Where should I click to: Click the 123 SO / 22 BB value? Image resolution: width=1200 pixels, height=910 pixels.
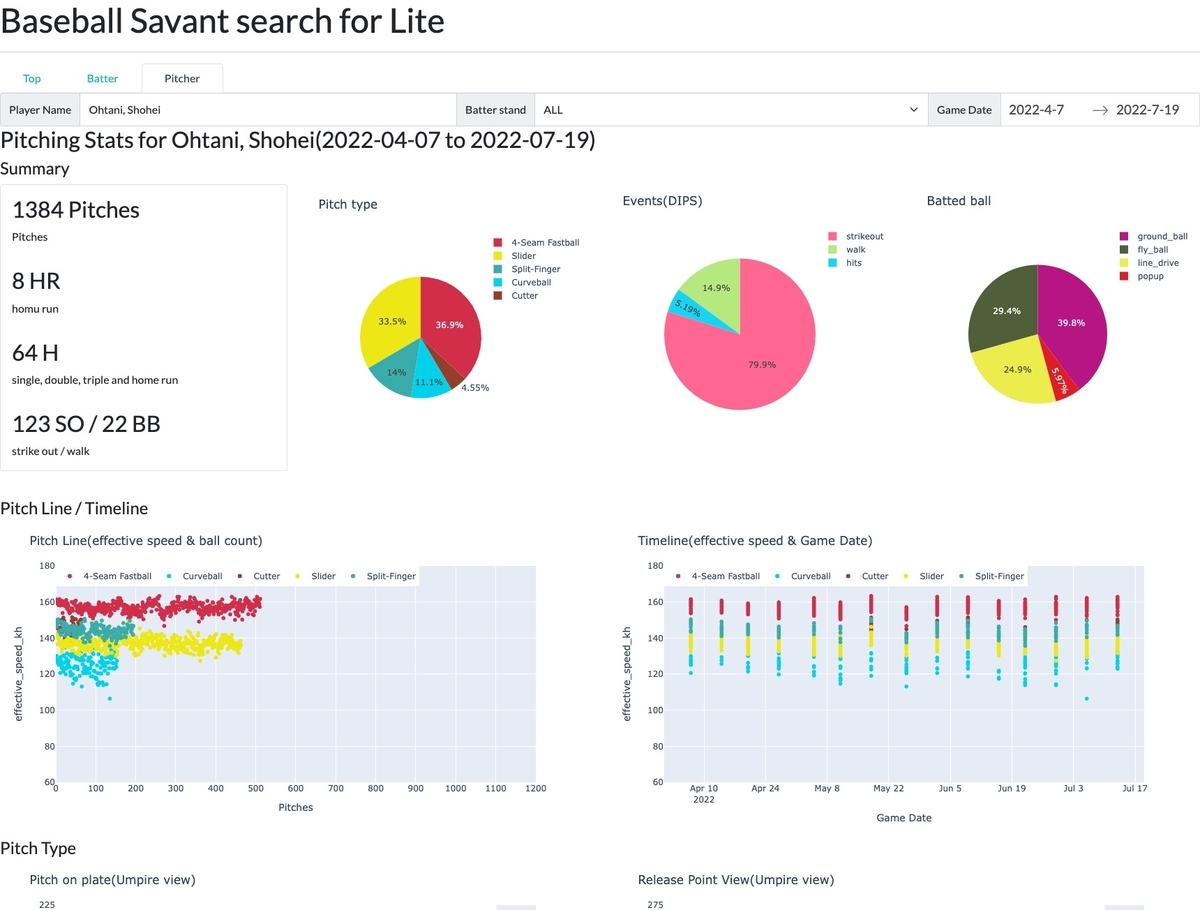(x=86, y=424)
